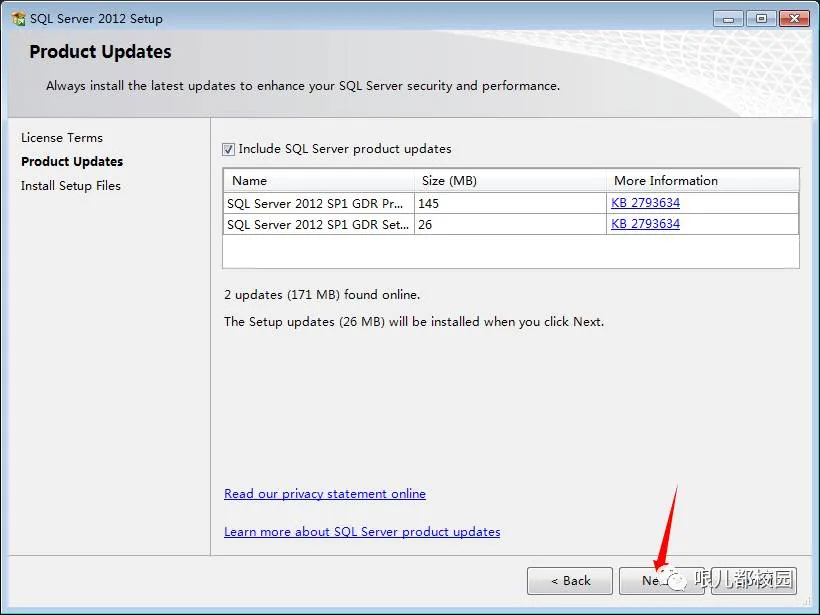Click the SQL Server Setup title bar icon
Screen dimensions: 820x615
point(19,19)
